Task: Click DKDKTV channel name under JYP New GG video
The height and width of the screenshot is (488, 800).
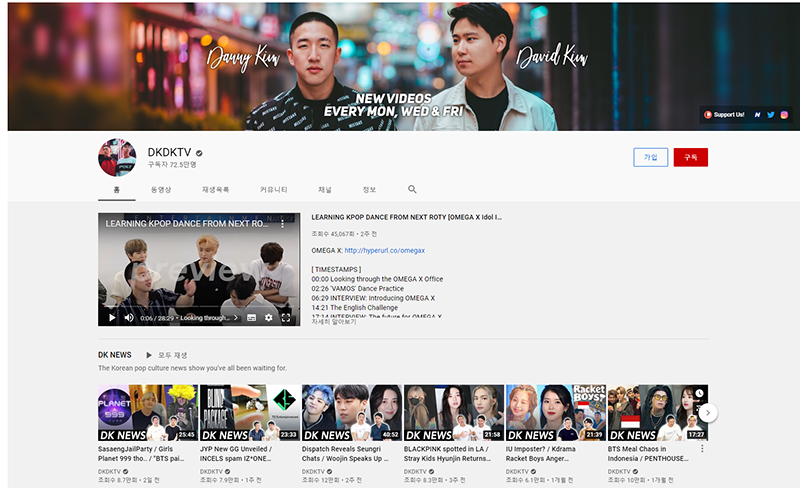Action: tap(211, 472)
